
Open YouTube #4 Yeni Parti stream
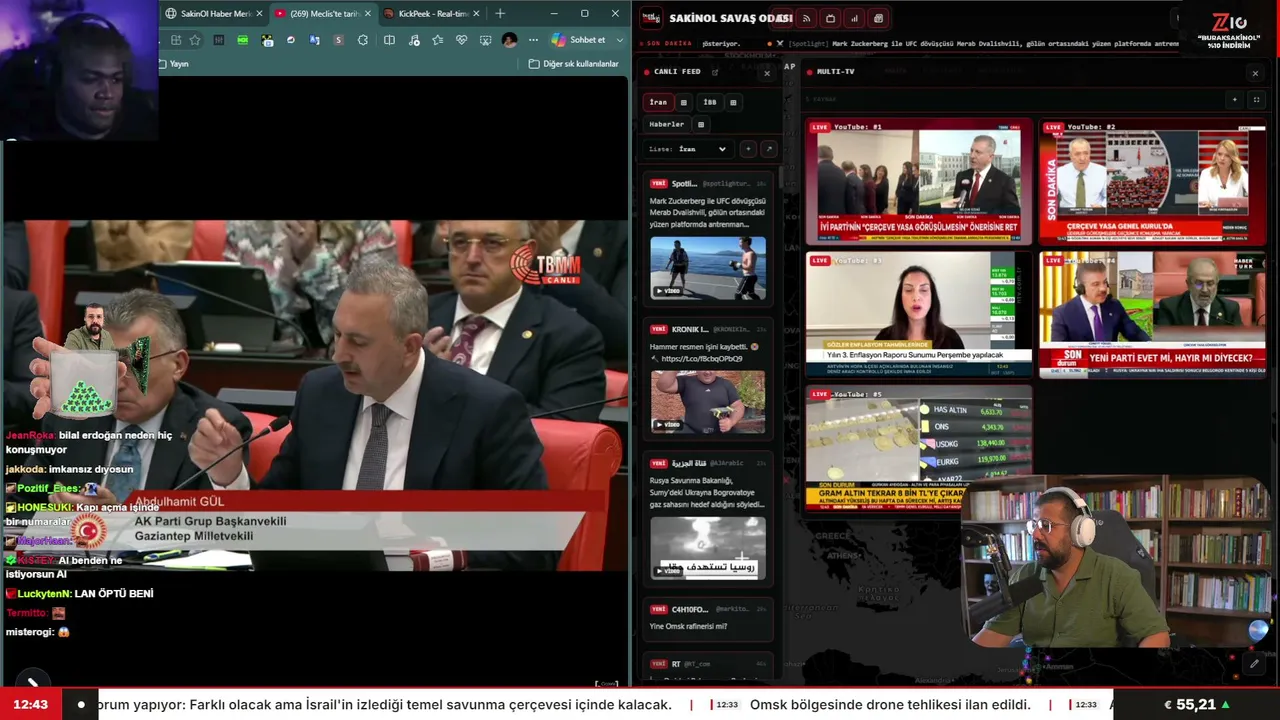click(x=1152, y=315)
